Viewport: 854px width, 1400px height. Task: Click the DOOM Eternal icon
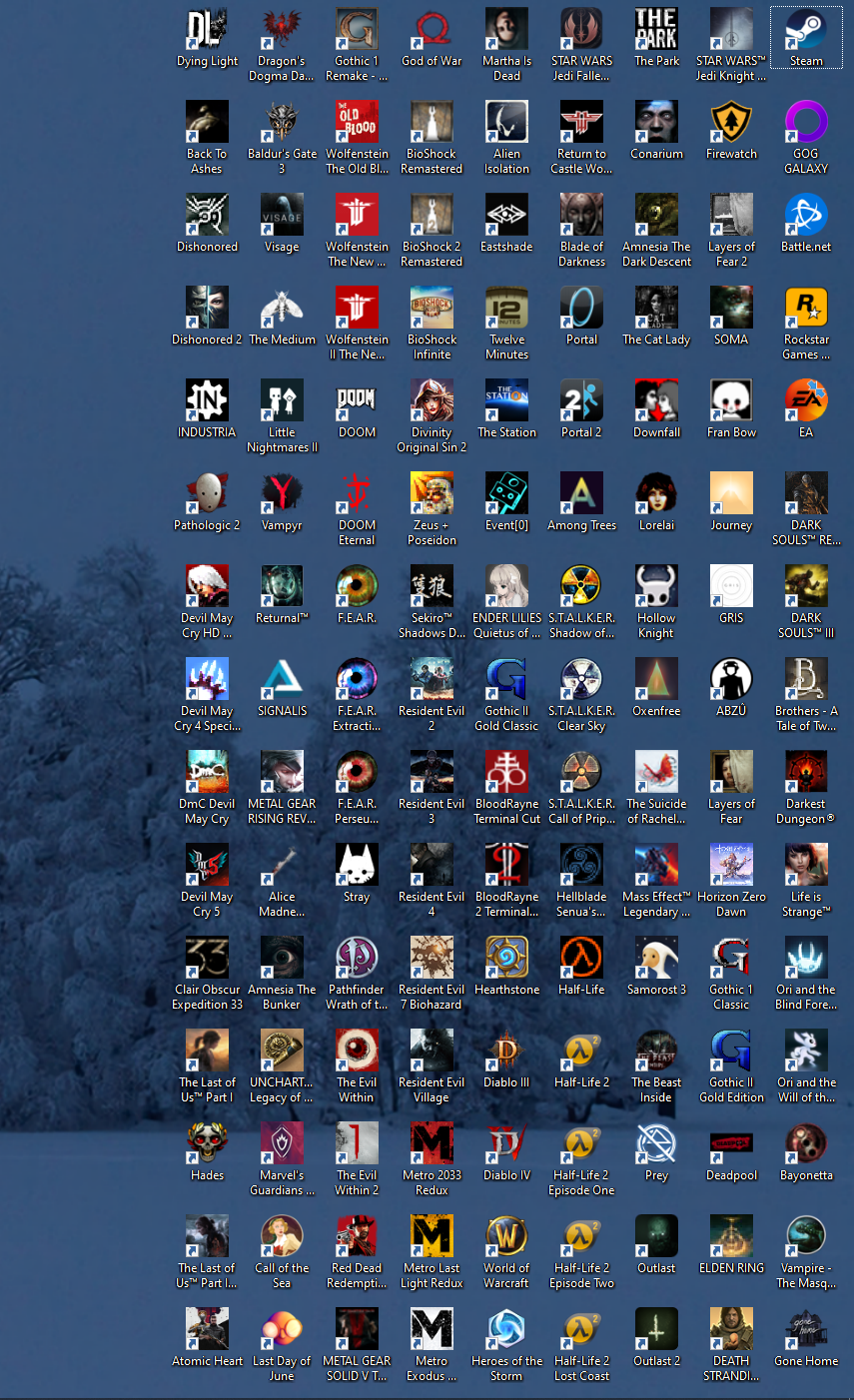click(357, 493)
